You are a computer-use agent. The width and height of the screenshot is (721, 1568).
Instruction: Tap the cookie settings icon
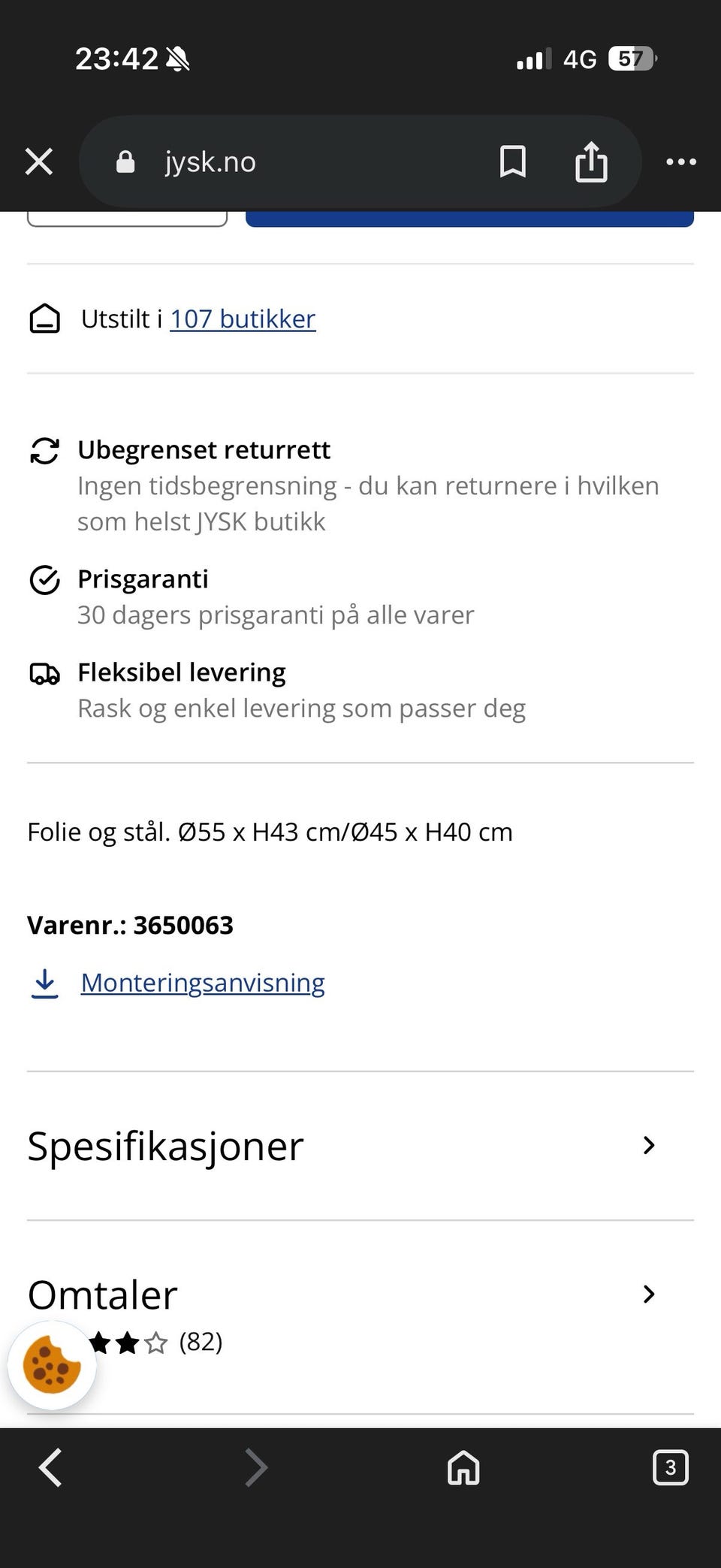(x=52, y=1365)
